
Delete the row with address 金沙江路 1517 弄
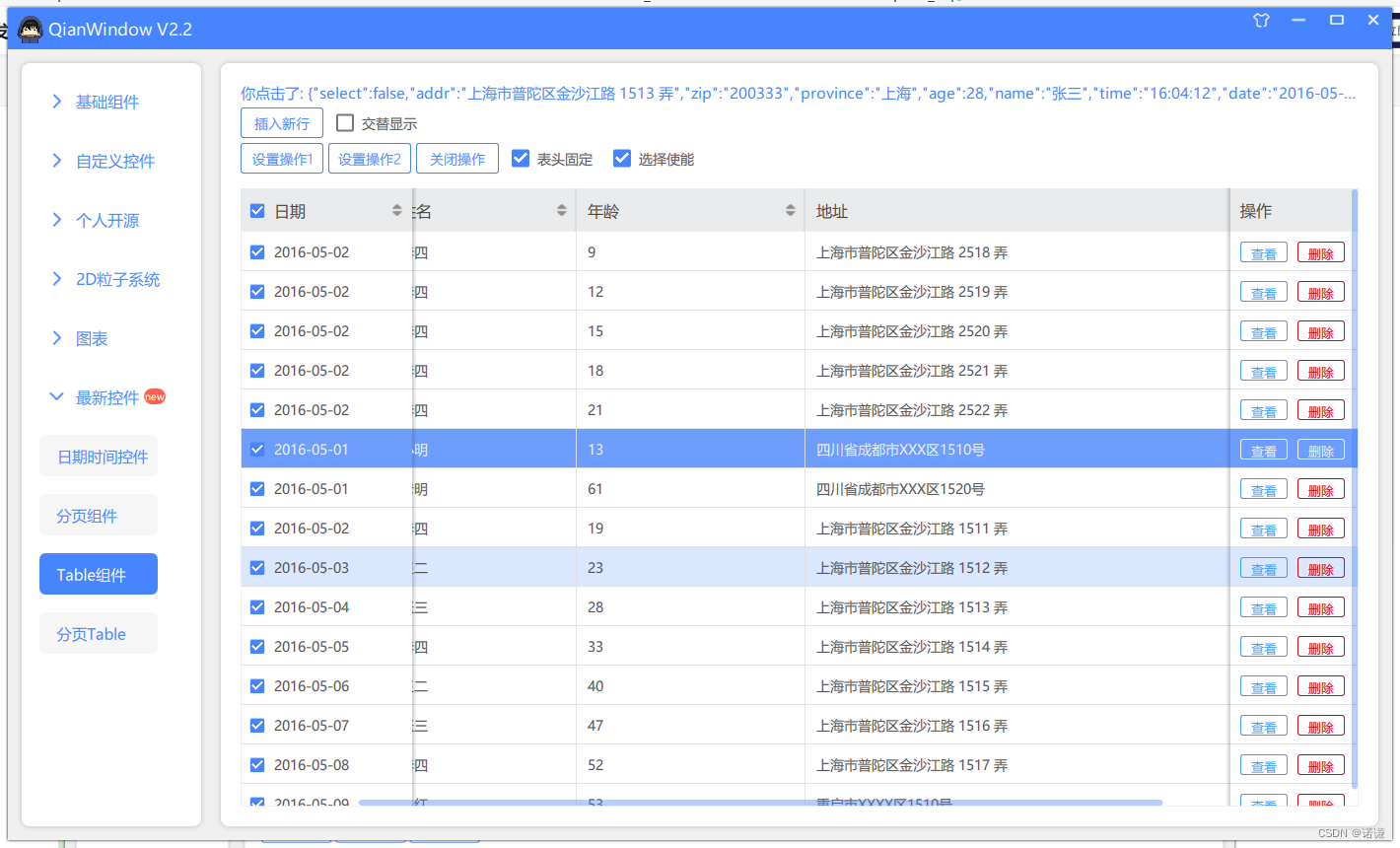(1321, 766)
